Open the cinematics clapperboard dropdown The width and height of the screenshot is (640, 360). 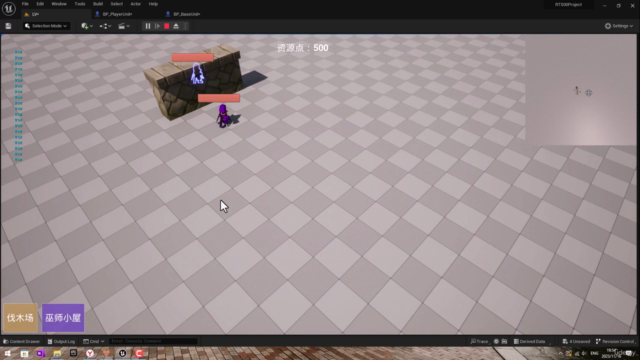coord(124,26)
